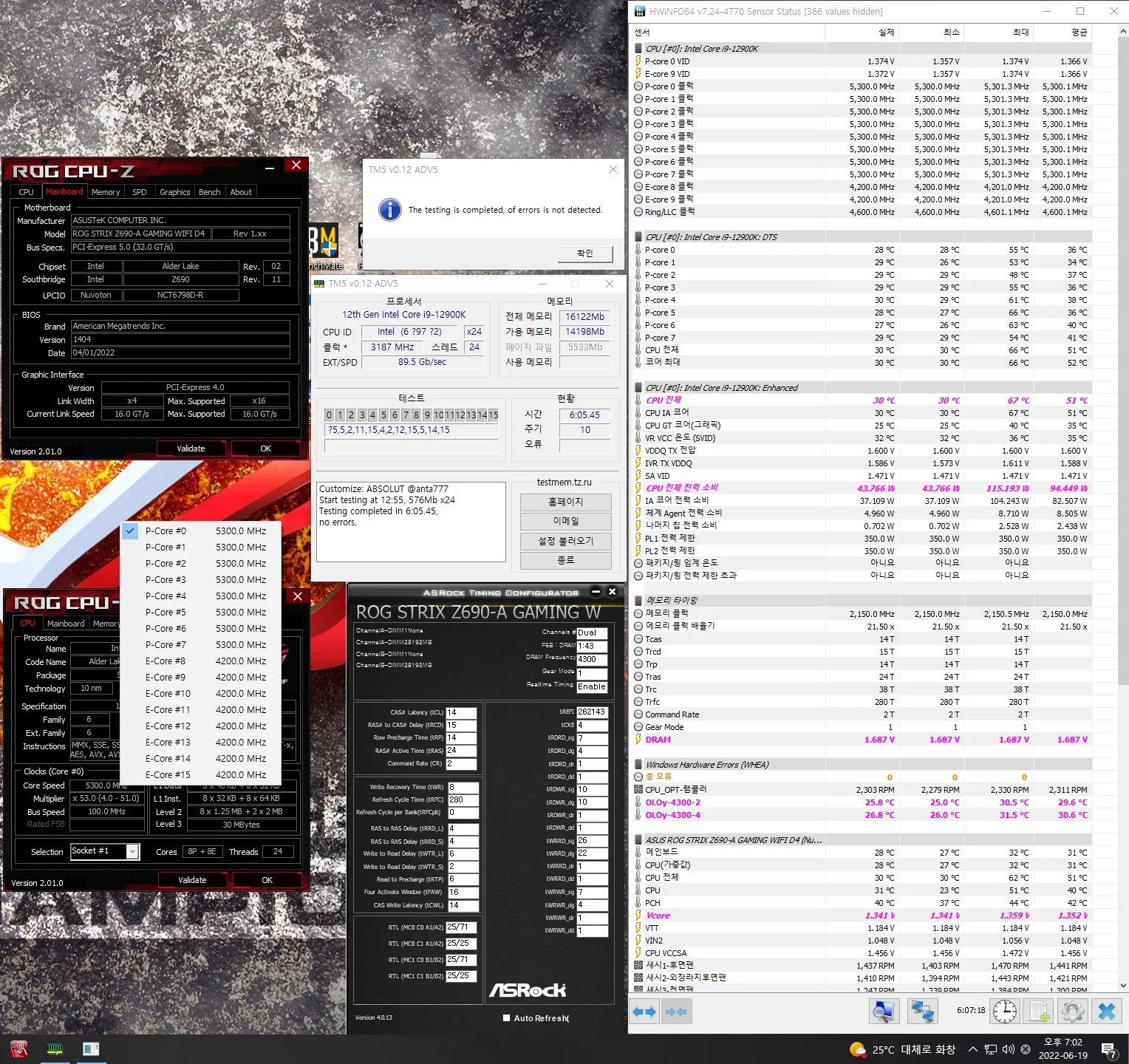
Task: Open HWiNFO remote network monitors icon
Action: (x=922, y=1011)
